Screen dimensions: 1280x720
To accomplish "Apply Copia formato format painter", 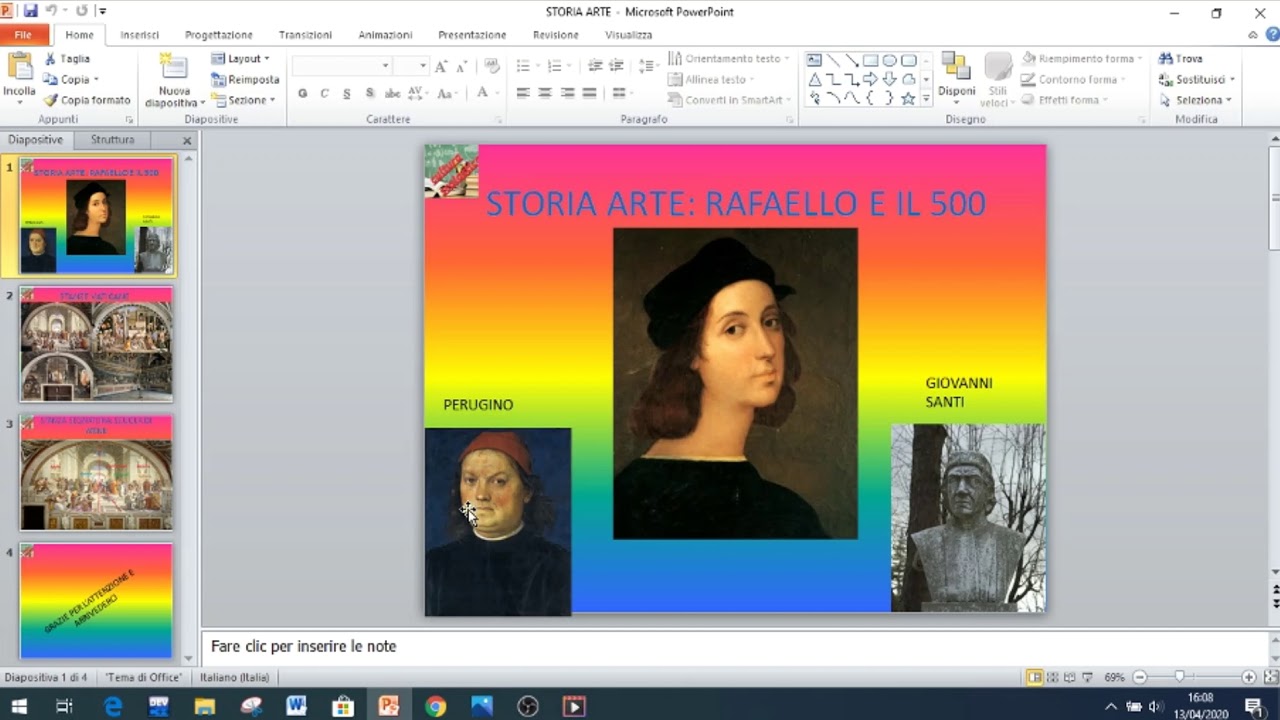I will tap(87, 100).
